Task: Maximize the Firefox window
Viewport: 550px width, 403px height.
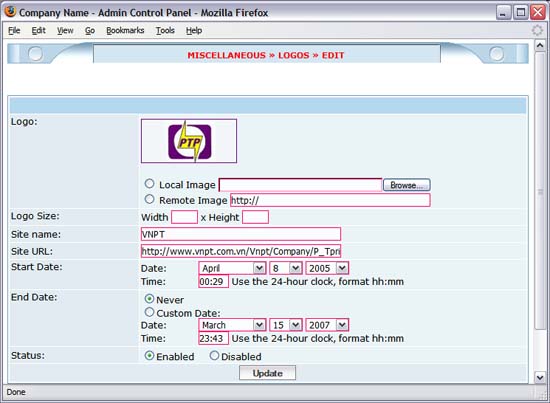Action: [521, 13]
